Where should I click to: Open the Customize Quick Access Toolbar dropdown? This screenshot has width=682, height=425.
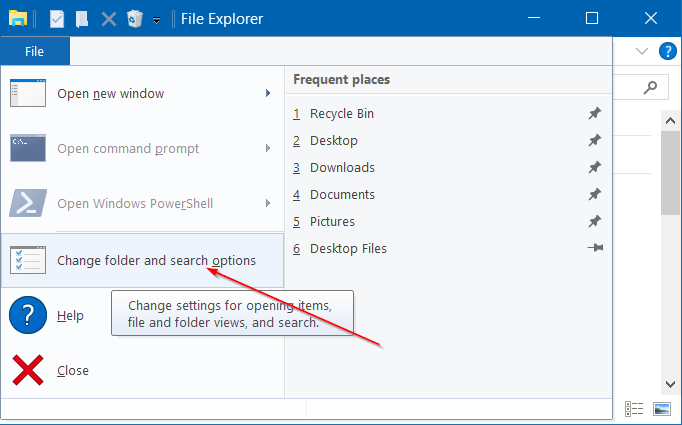156,20
